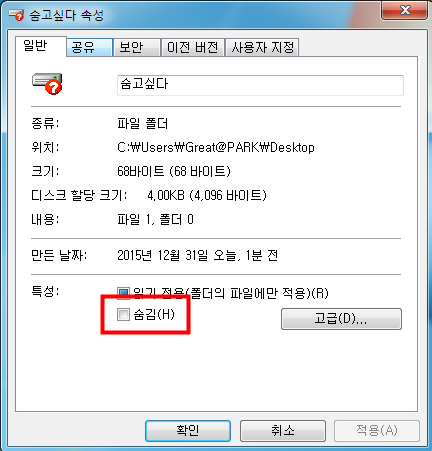Click the folder name field showing 숨고싶다
Image resolution: width=432 pixels, height=451 pixels.
pyautogui.click(x=260, y=85)
